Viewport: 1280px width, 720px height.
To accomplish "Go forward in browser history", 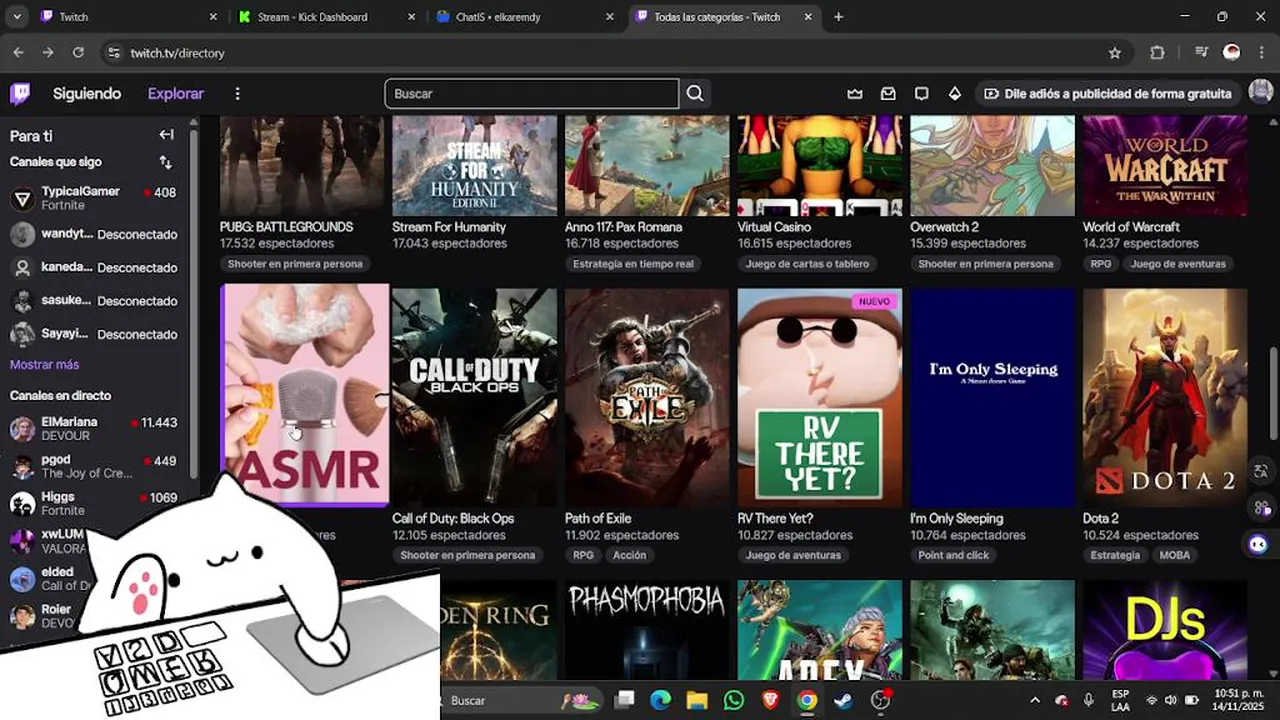I will pos(48,53).
